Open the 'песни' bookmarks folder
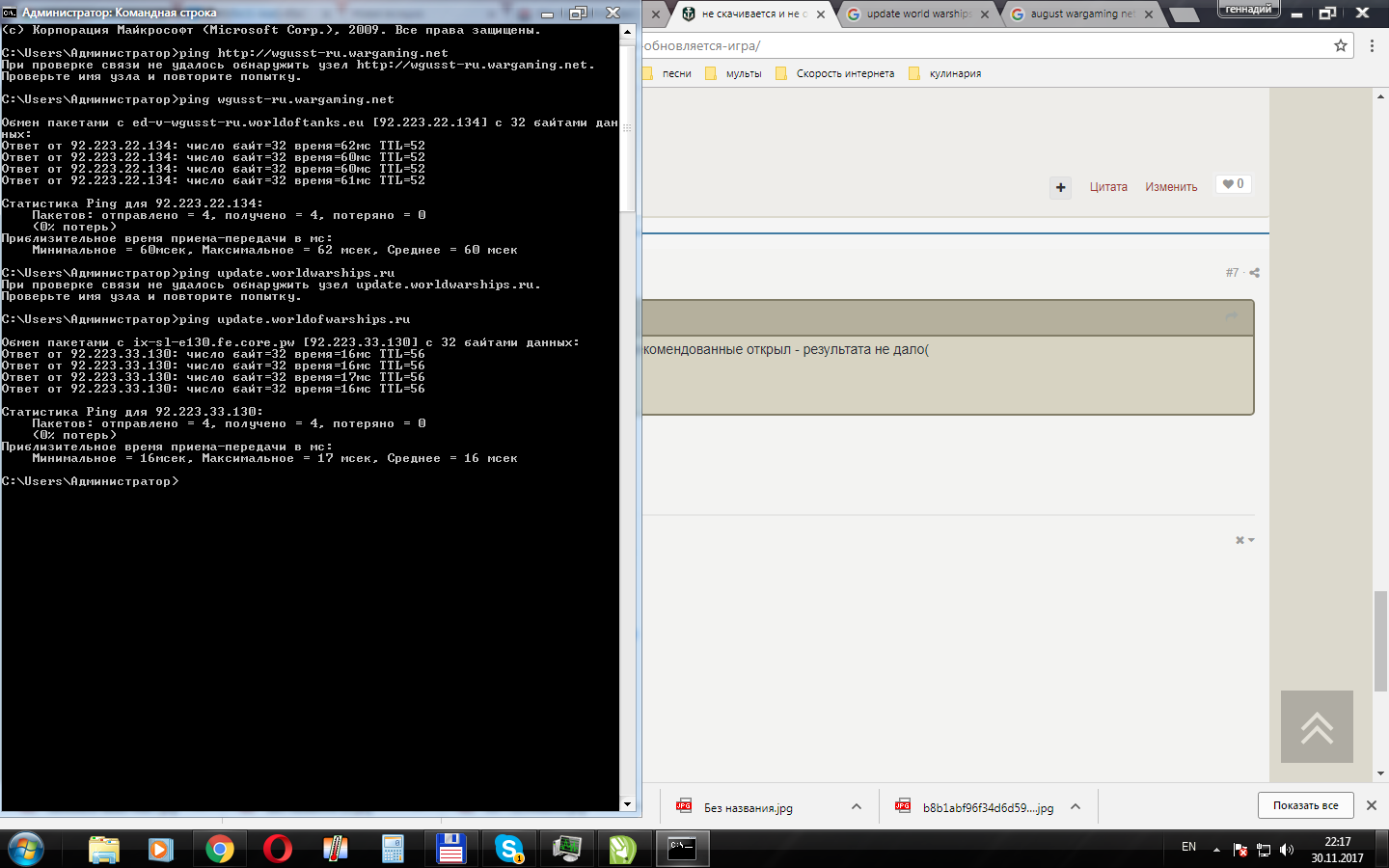This screenshot has height=868, width=1389. tap(667, 73)
